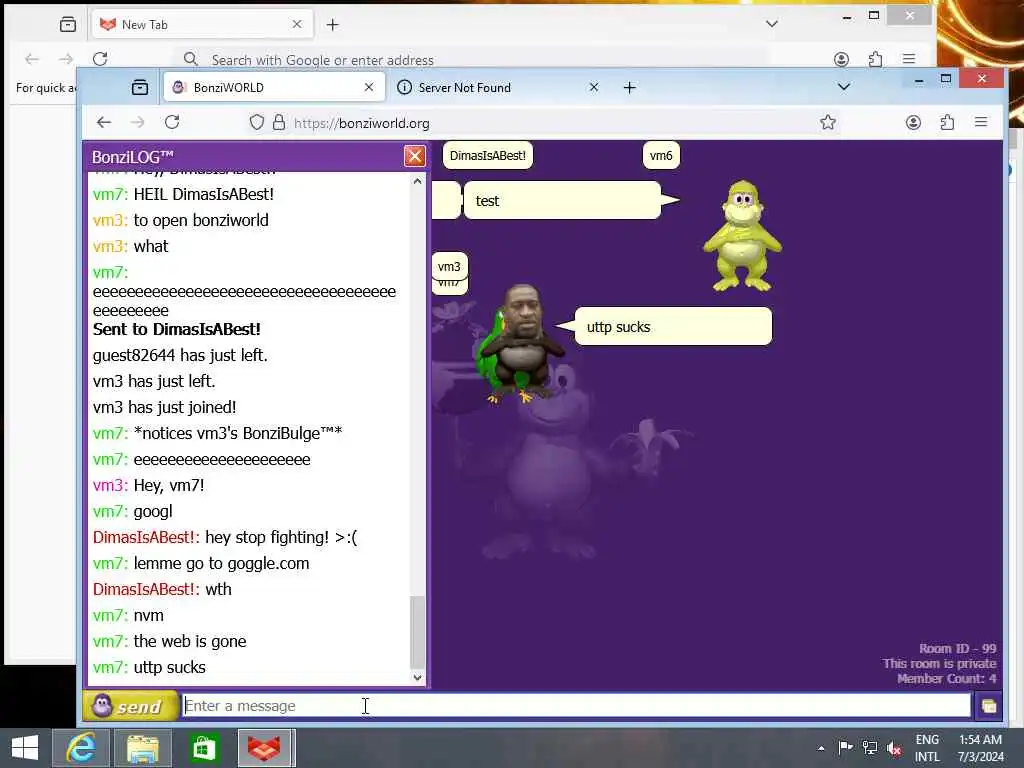Open File Explorer from the taskbar

[x=142, y=748]
